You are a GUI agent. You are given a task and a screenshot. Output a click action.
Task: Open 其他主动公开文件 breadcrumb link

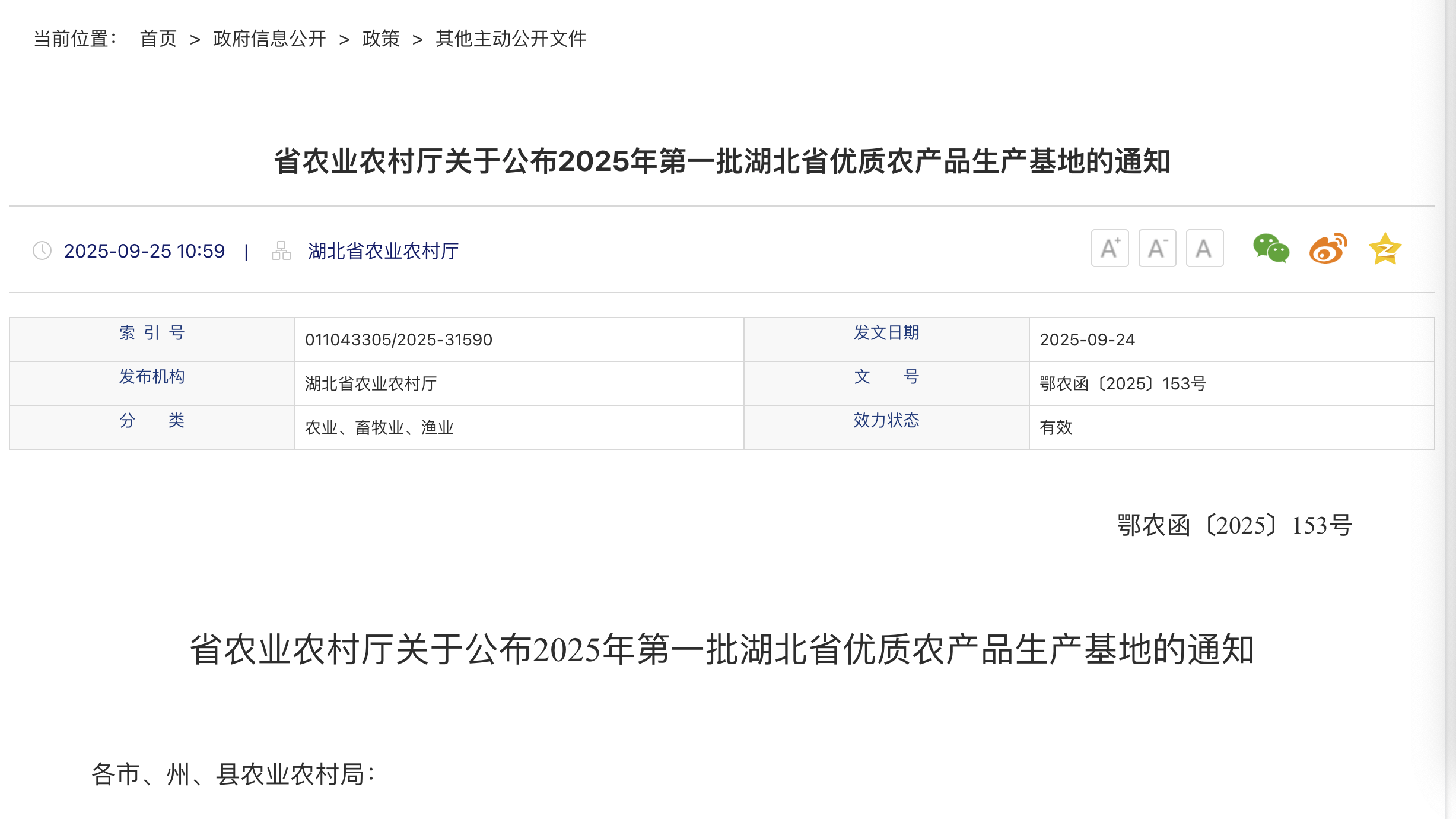(x=511, y=39)
